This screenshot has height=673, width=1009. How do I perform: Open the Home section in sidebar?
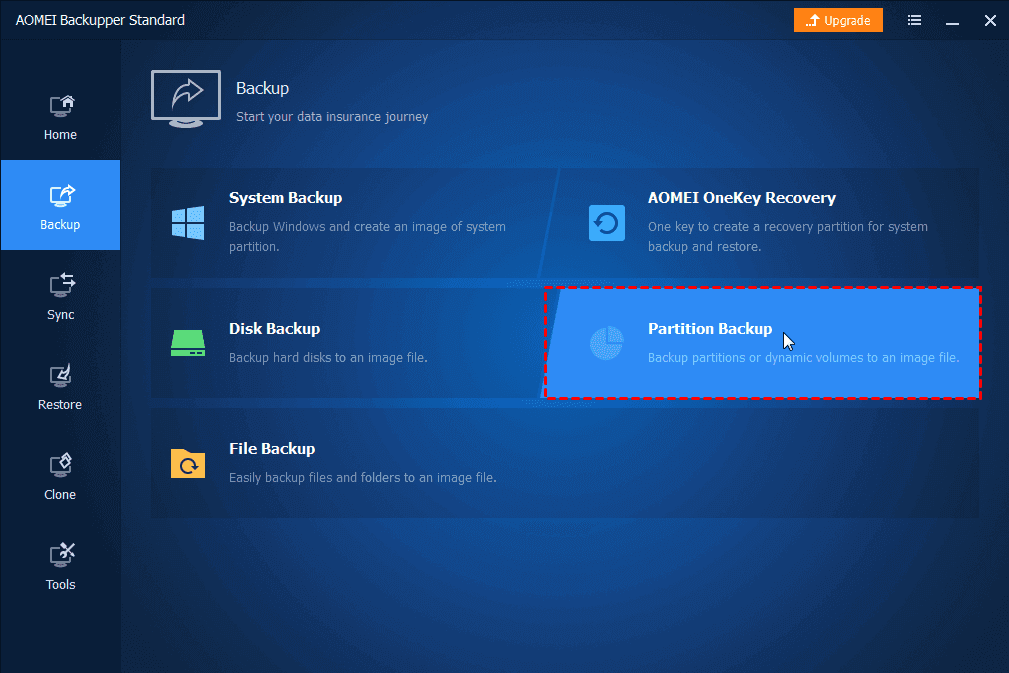pyautogui.click(x=60, y=116)
